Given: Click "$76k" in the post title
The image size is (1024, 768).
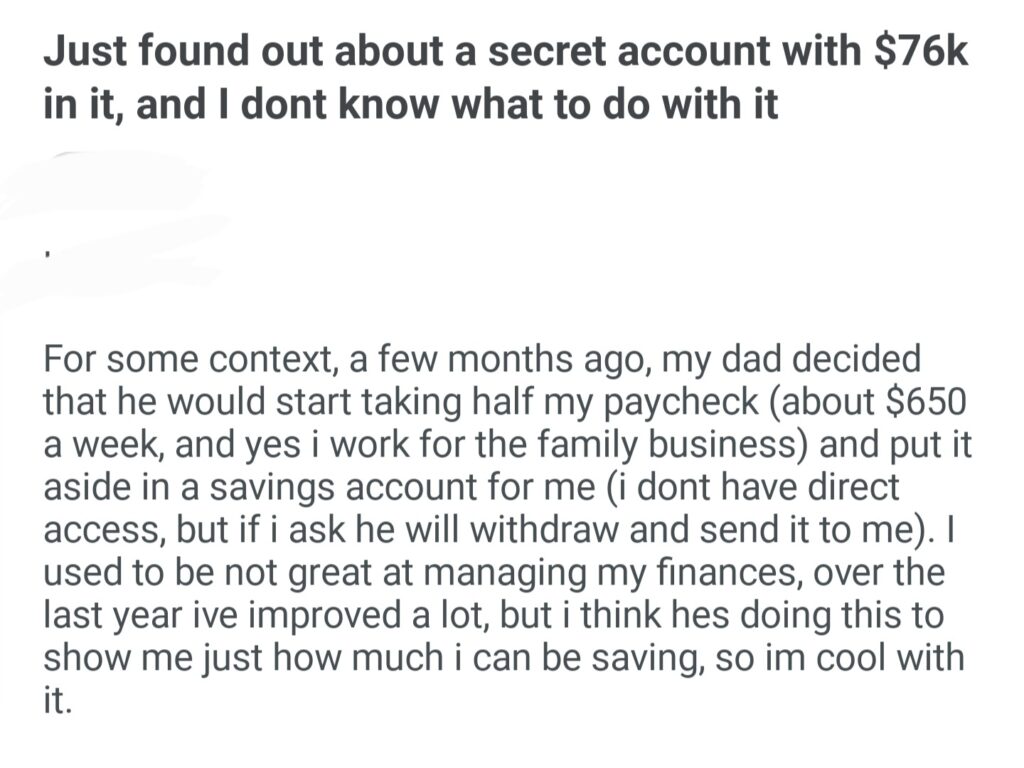Looking at the screenshot, I should pyautogui.click(x=921, y=53).
